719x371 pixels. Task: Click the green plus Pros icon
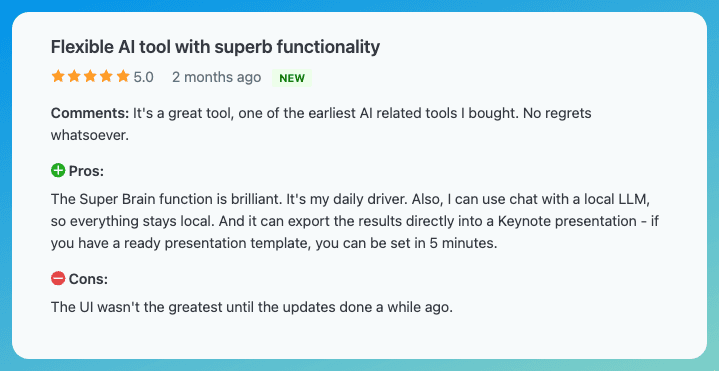[x=58, y=172]
